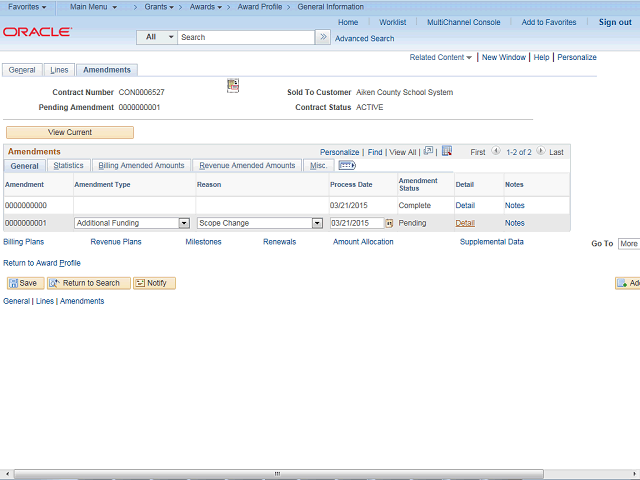640x480 pixels.
Task: Open Advanced Search link
Action: 364,38
